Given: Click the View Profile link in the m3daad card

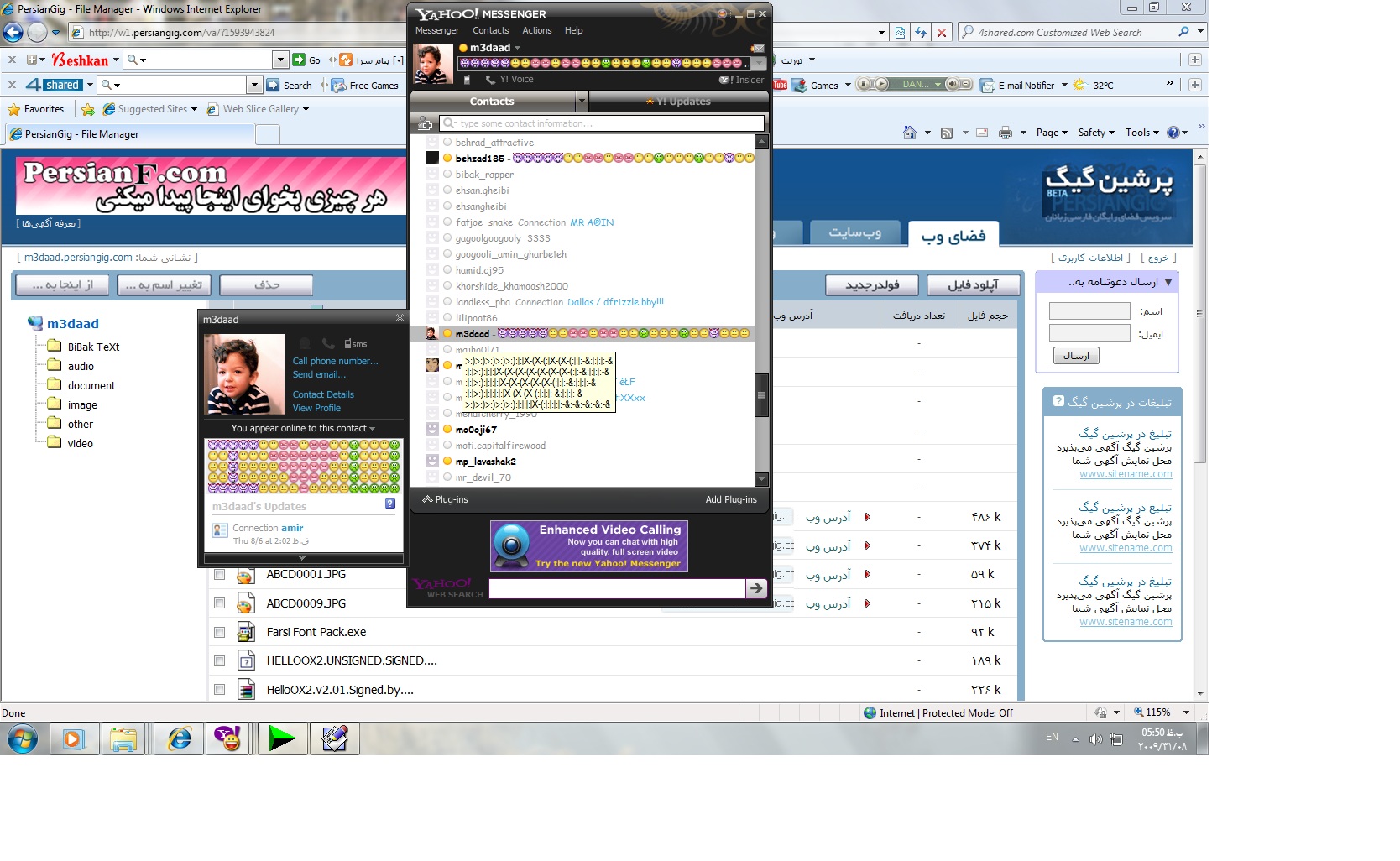Looking at the screenshot, I should tap(316, 408).
